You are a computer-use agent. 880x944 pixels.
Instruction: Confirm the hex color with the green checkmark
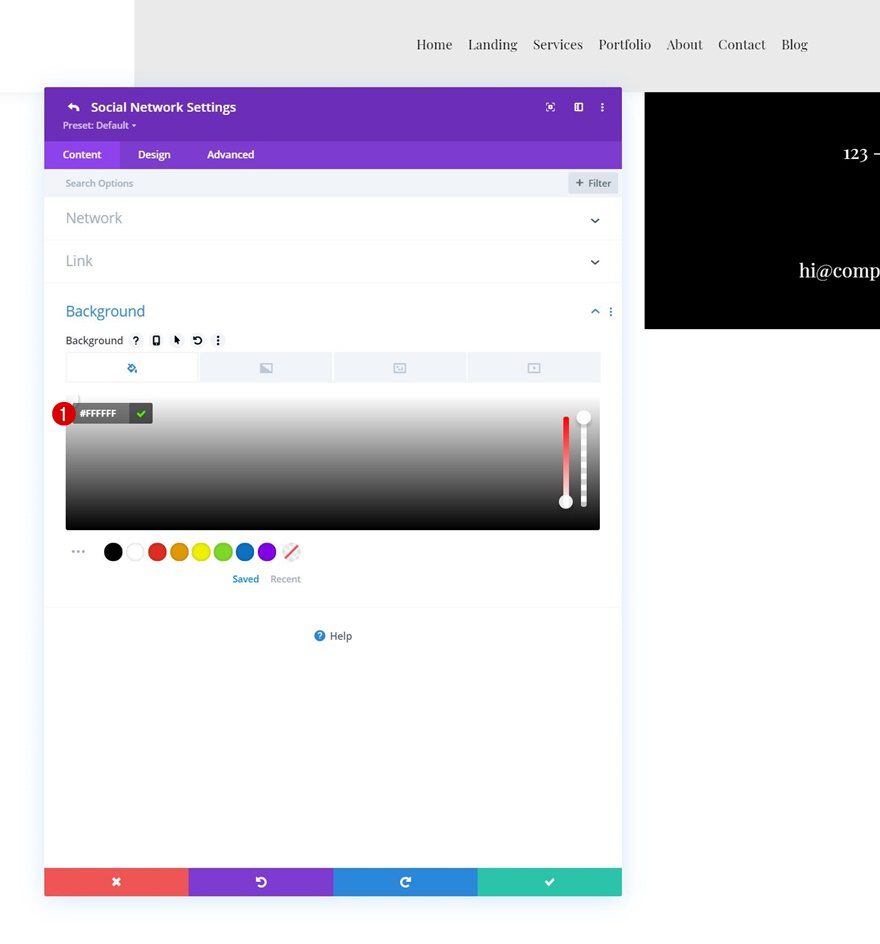(x=140, y=413)
